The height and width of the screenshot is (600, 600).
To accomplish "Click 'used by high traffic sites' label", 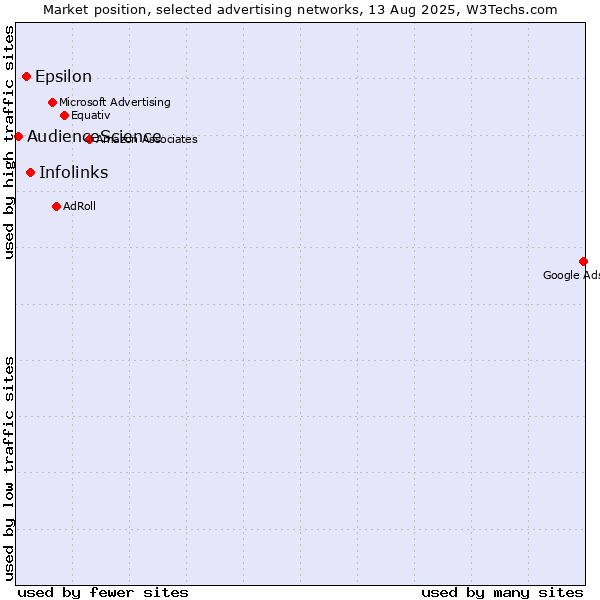I will 8,142.
